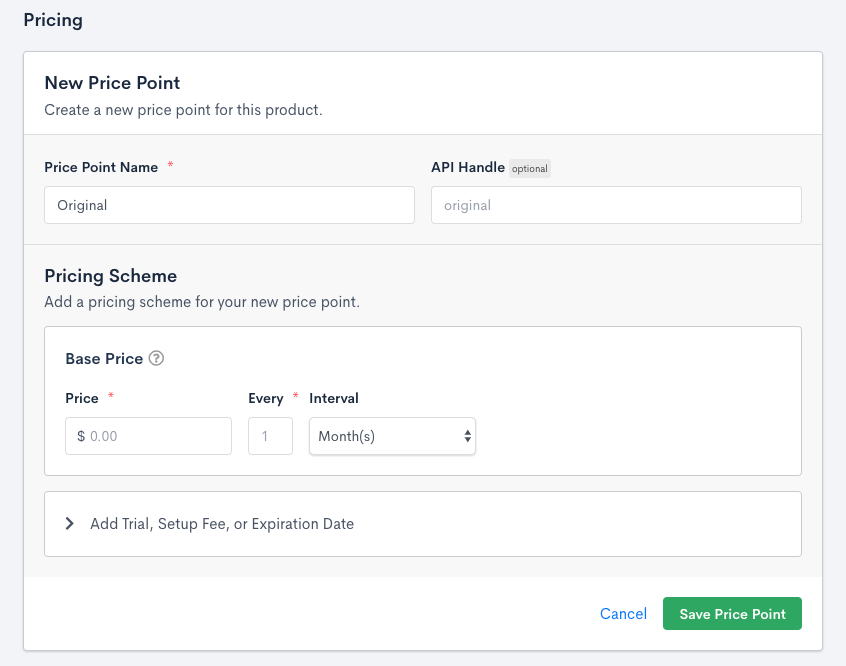Click the 'Price Point Name' label
The image size is (846, 666).
click(x=101, y=167)
